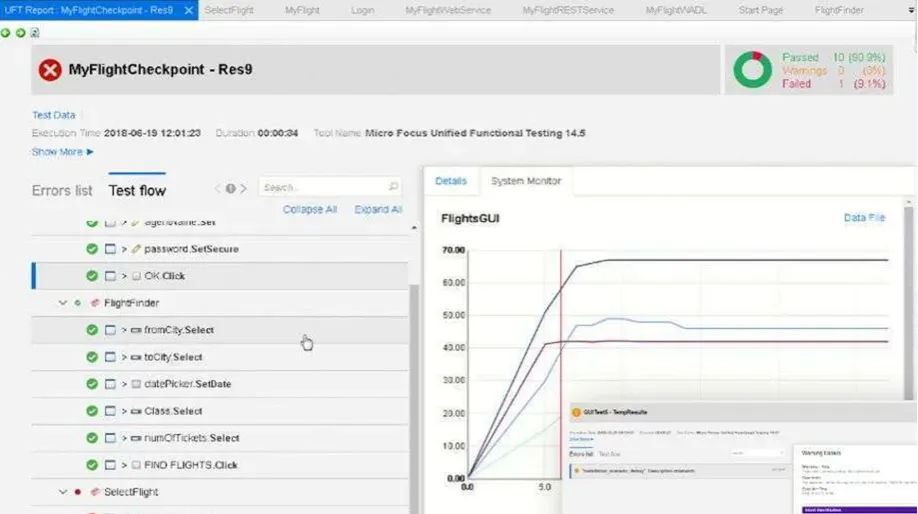Collapse the SelectFlight tree node

tap(63, 492)
